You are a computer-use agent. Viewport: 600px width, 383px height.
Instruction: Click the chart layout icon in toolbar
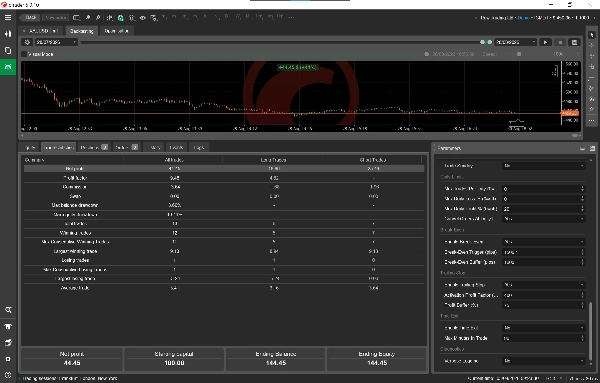[x=77, y=18]
